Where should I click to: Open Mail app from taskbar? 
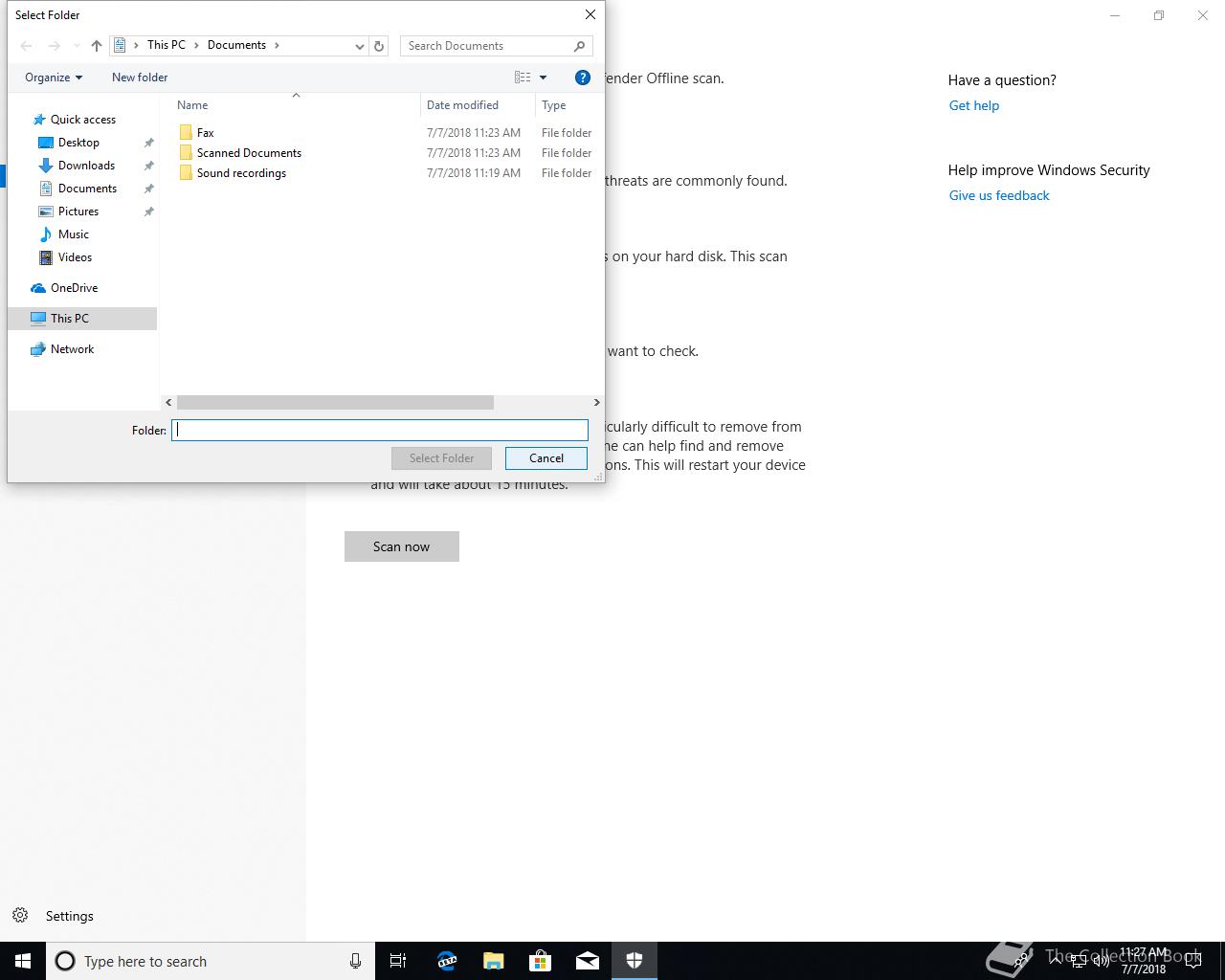click(x=588, y=961)
